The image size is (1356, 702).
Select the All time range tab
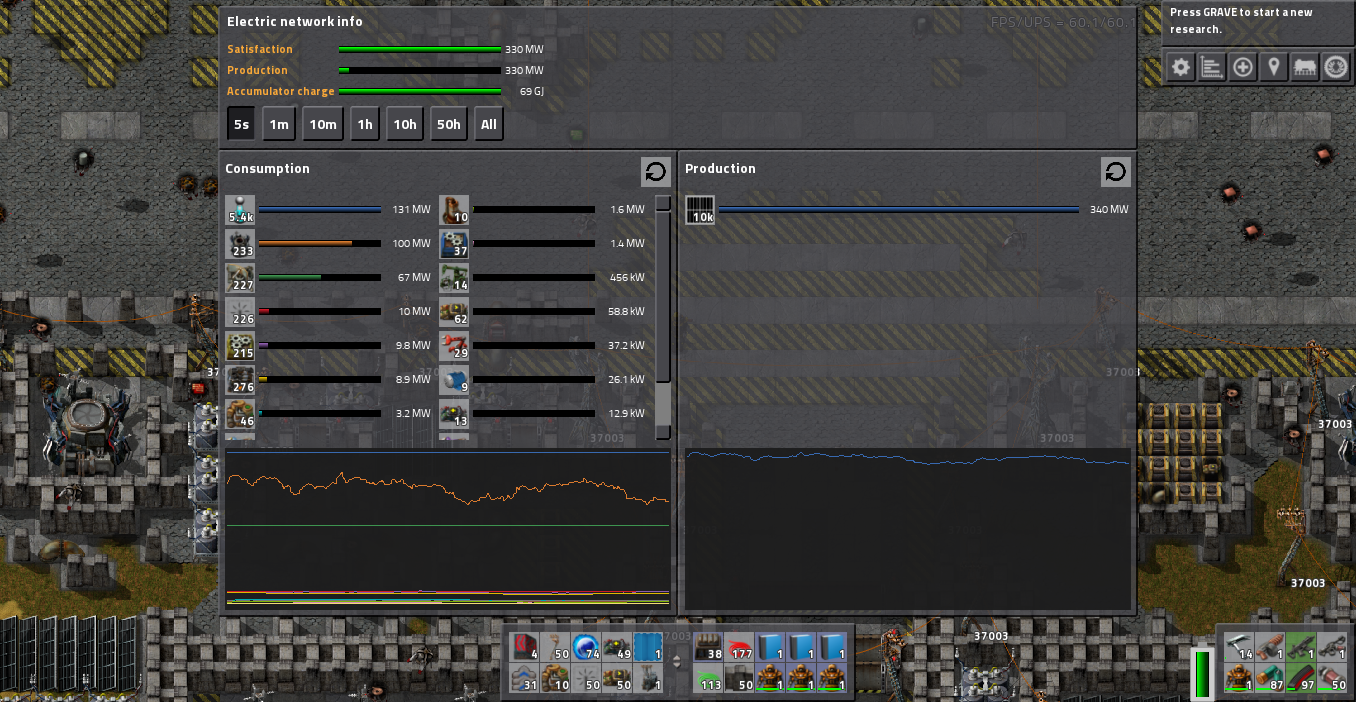coord(488,124)
